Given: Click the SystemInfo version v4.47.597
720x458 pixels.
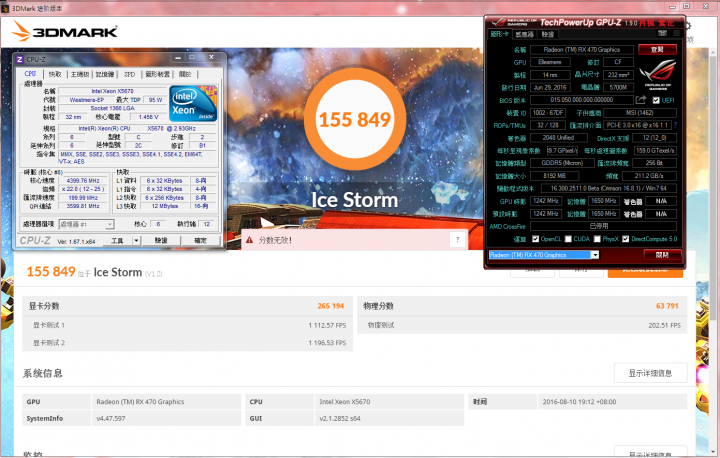Looking at the screenshot, I should tap(111, 418).
